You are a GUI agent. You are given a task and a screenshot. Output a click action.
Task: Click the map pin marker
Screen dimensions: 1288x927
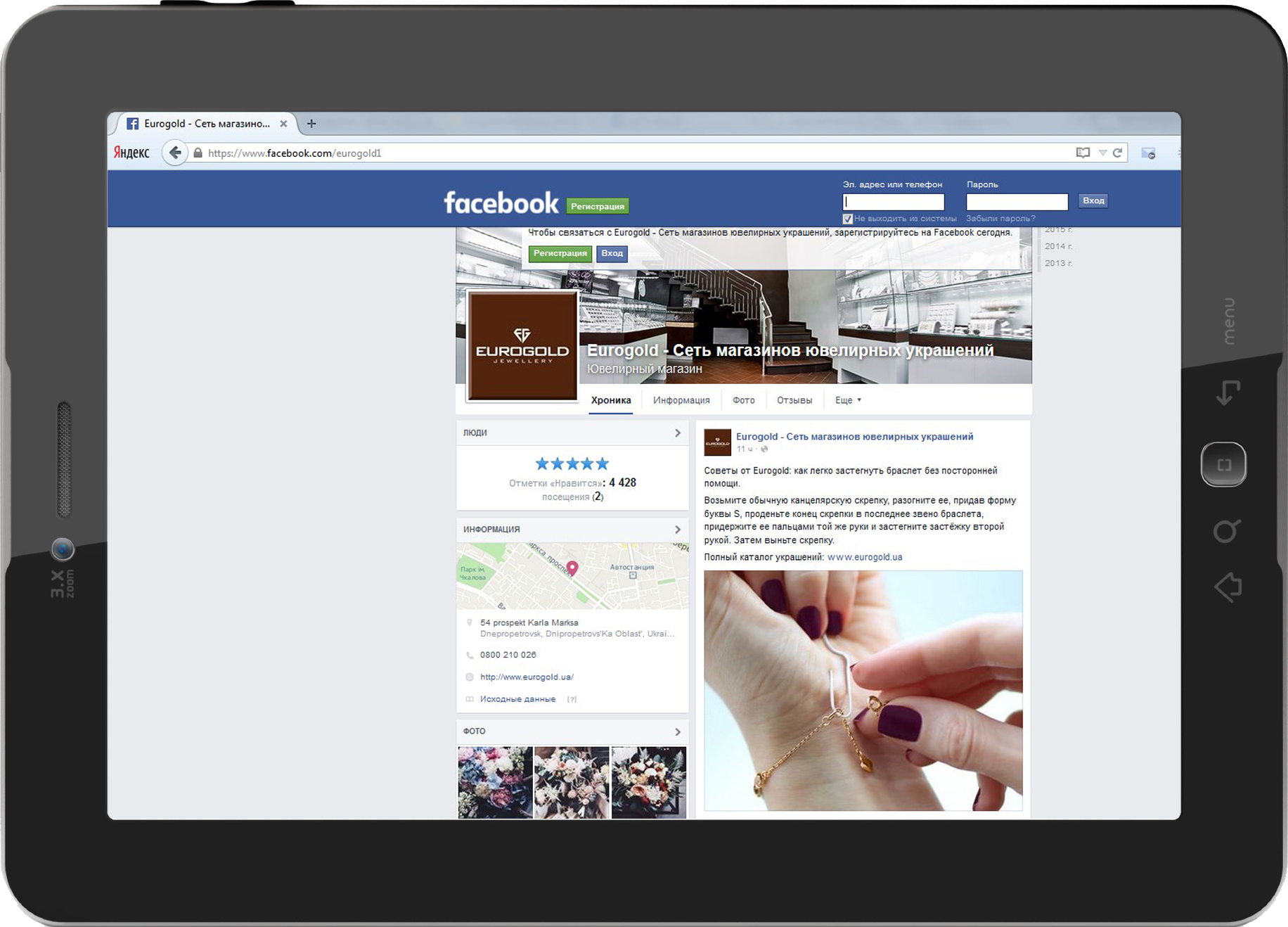click(x=572, y=568)
